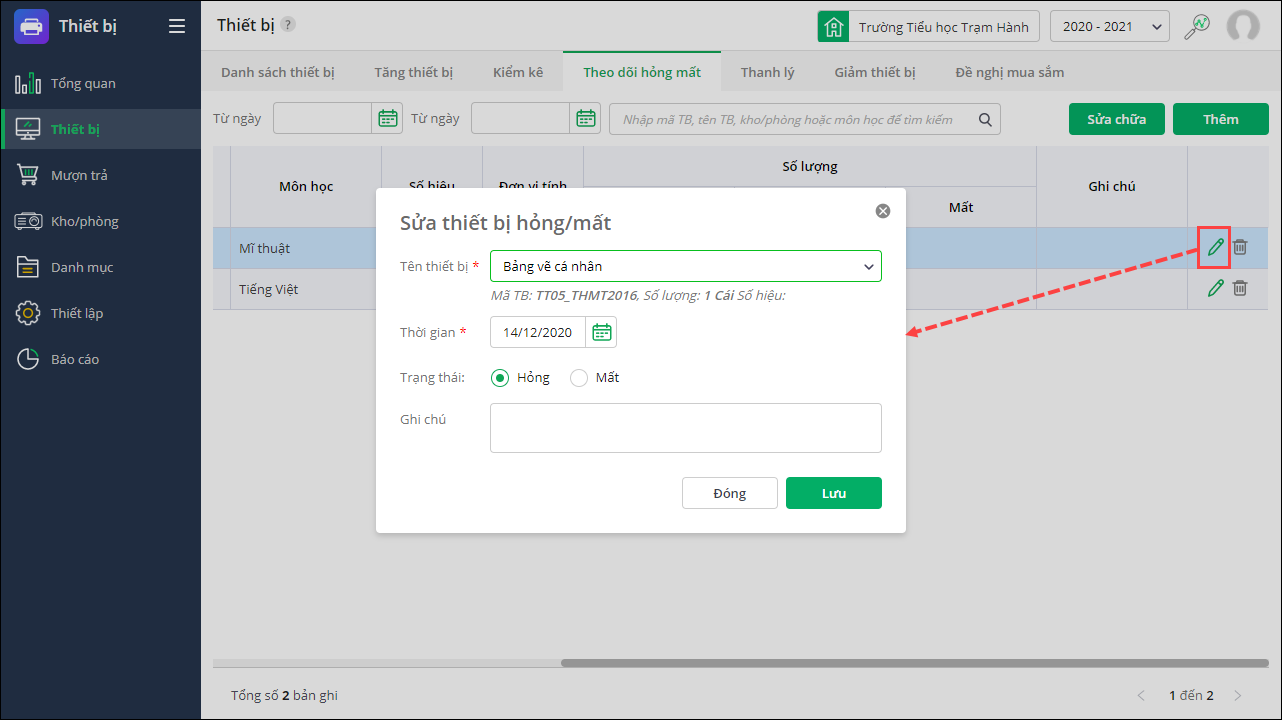The height and width of the screenshot is (720, 1282).
Task: Switch to the Kiểm kê tab
Action: (518, 72)
